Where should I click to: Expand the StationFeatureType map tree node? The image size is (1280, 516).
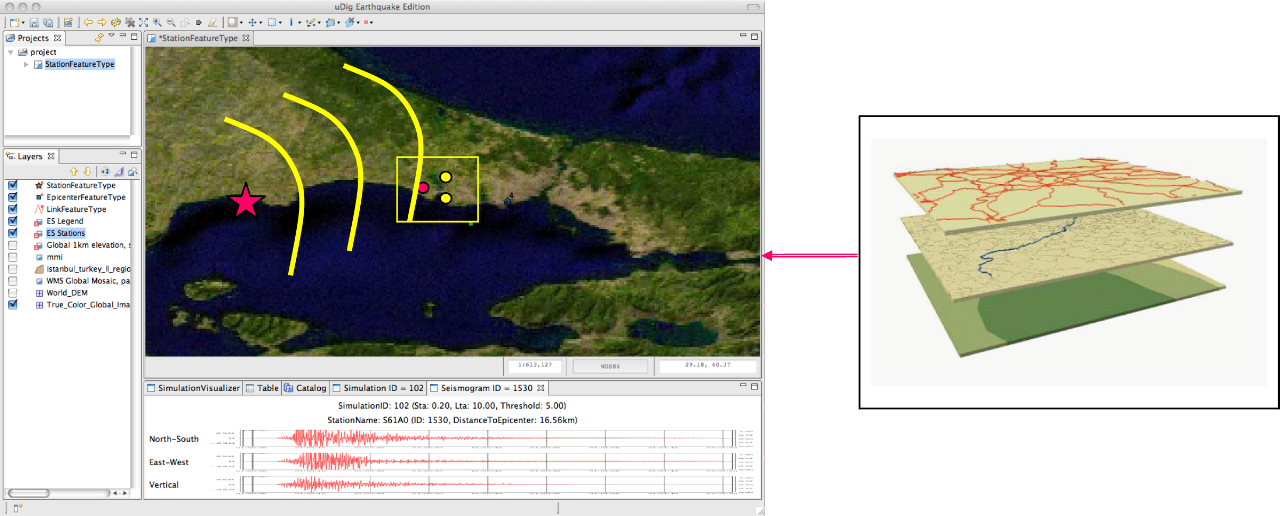(x=26, y=64)
